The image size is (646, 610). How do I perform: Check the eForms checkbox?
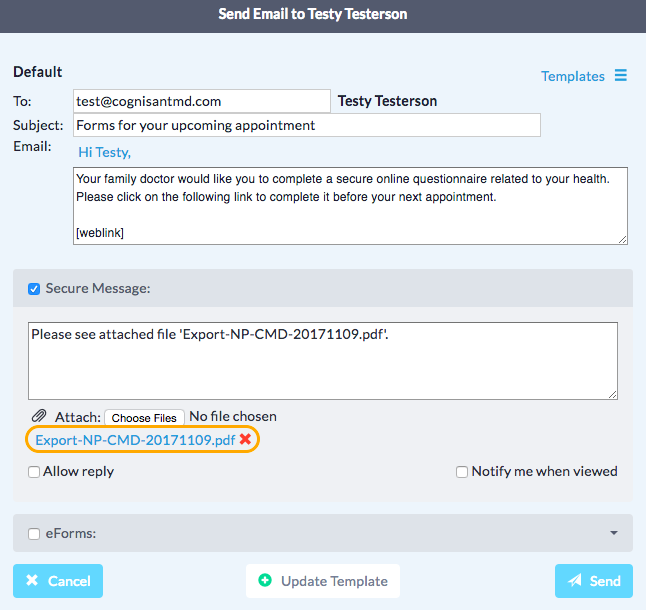click(x=34, y=534)
